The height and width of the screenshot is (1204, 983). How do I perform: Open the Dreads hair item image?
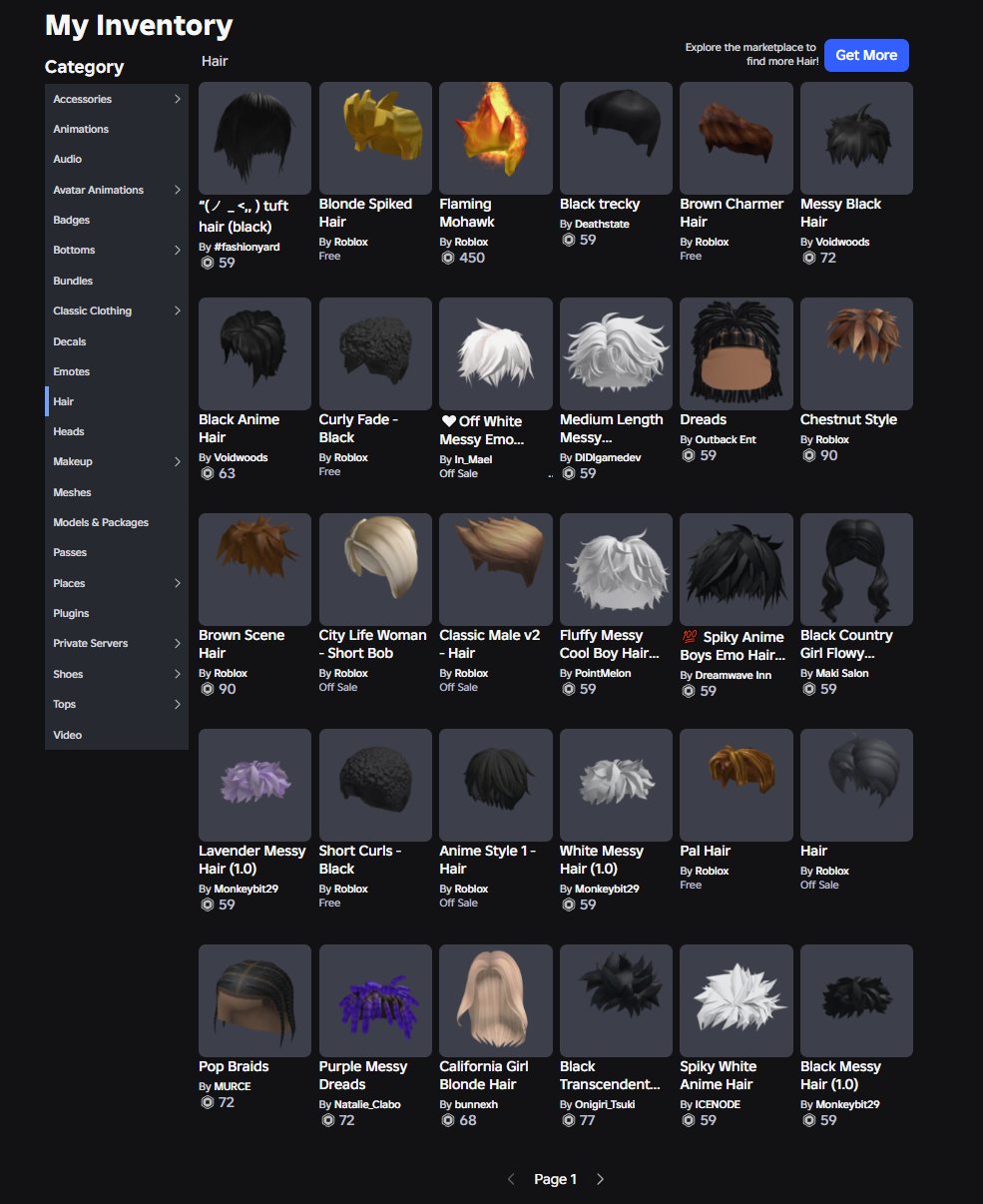tap(737, 353)
